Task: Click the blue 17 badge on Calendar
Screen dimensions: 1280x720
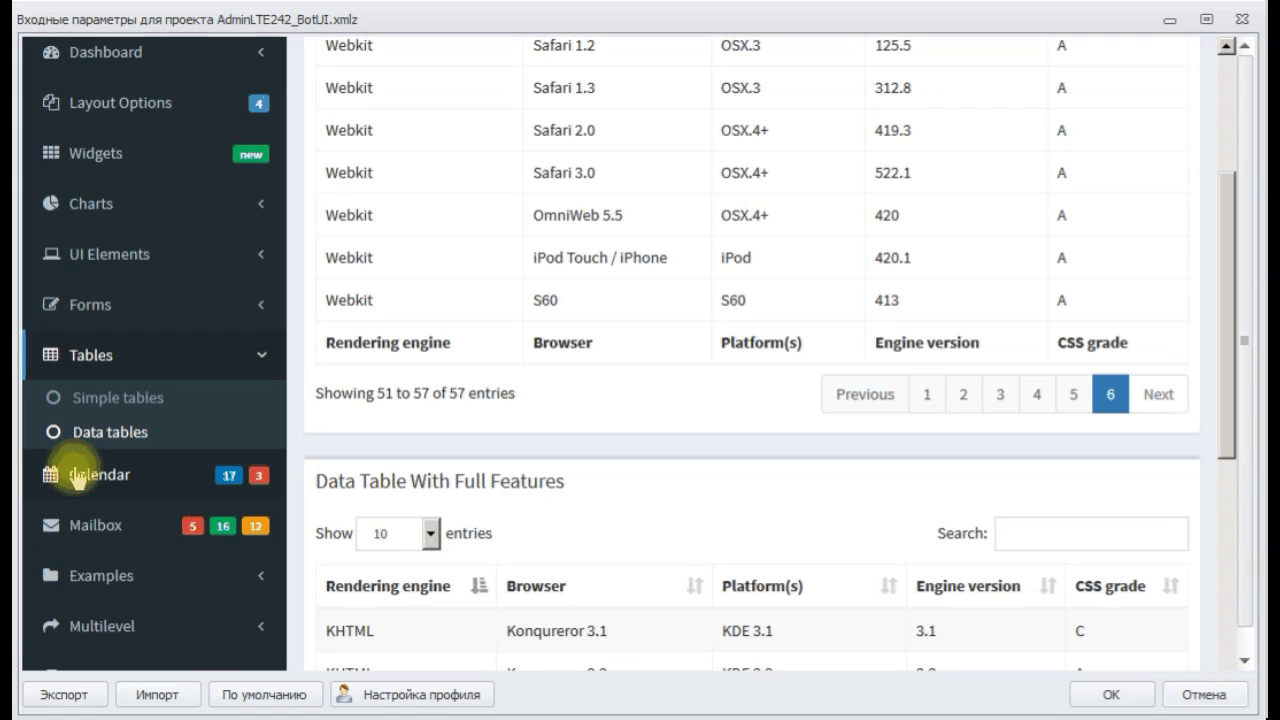Action: tap(229, 476)
